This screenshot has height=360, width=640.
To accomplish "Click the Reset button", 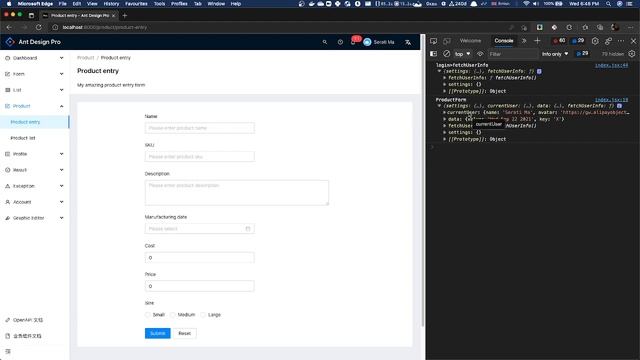I will tap(184, 333).
